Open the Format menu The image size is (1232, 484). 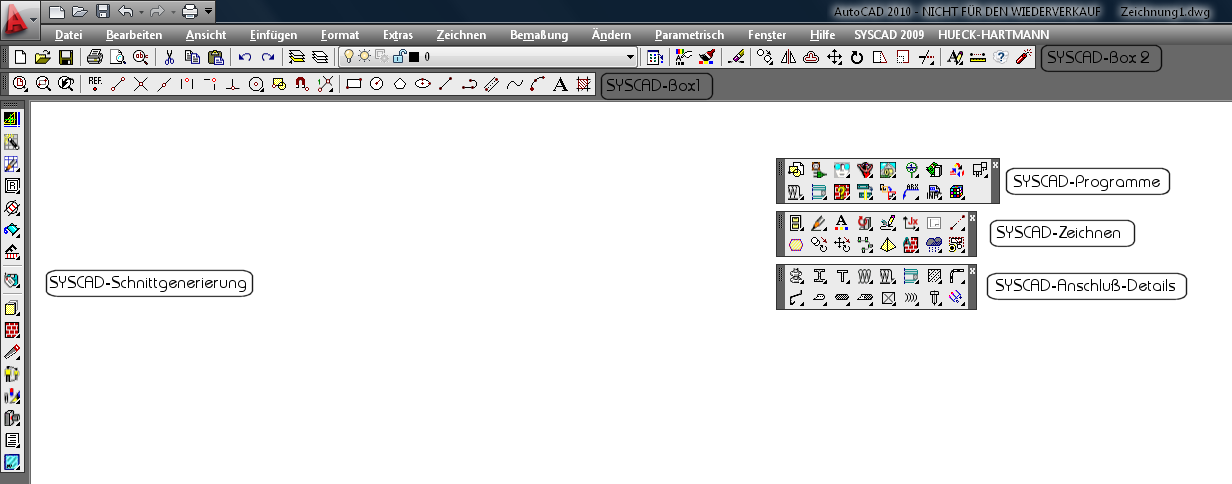click(x=340, y=34)
